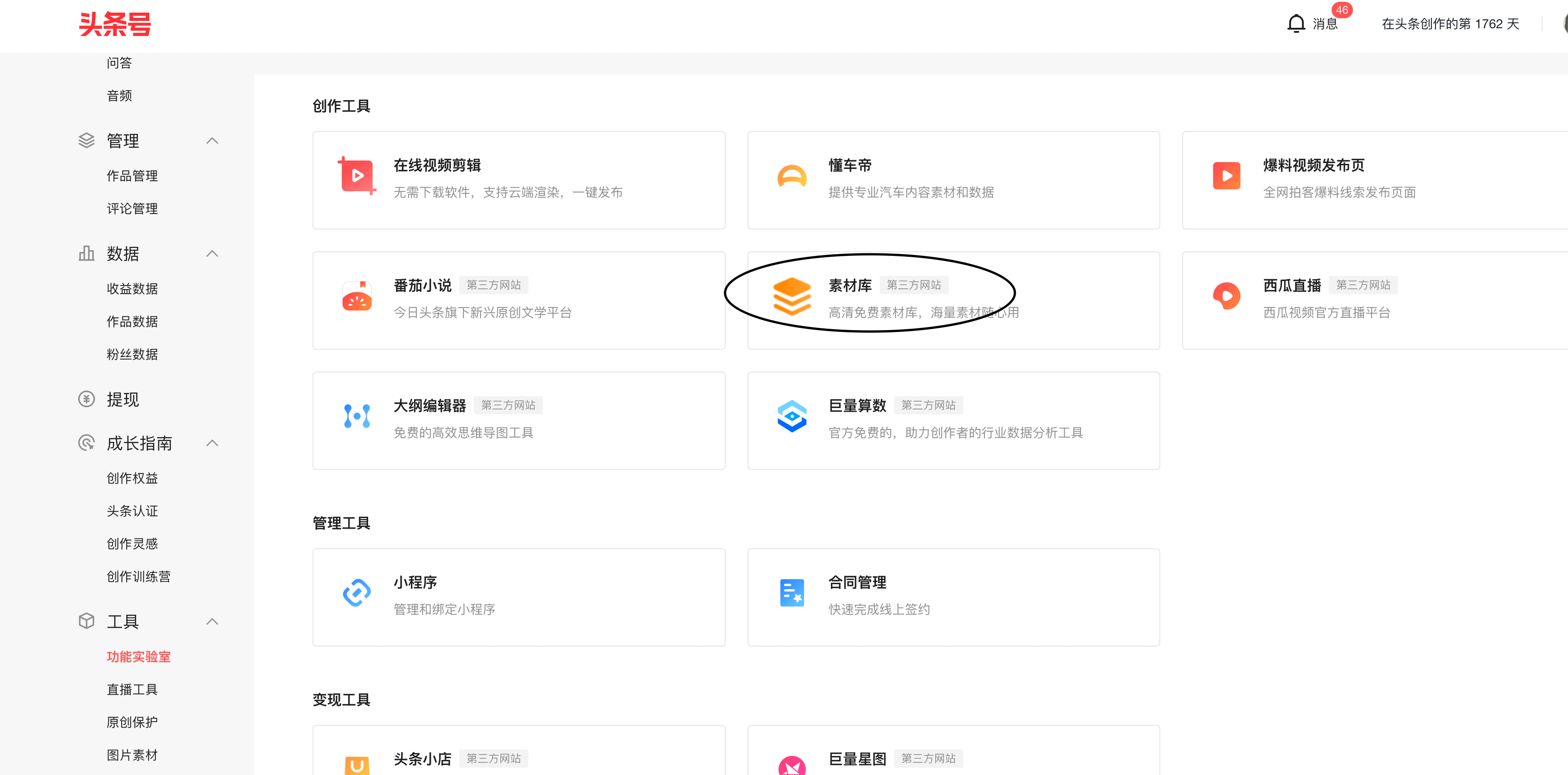Collapse the 工具 section chevron

pos(212,621)
